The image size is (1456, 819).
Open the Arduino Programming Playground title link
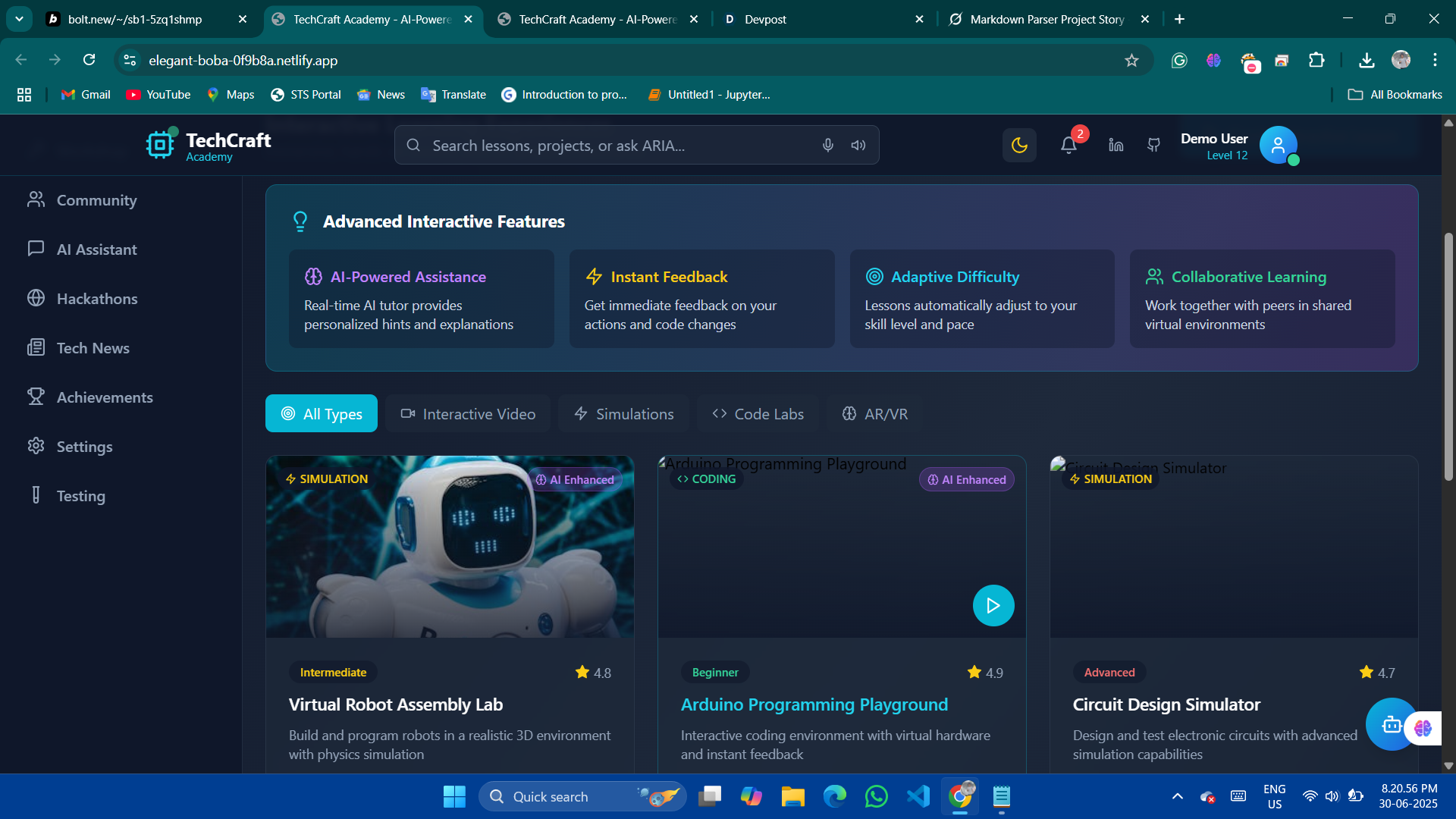tap(814, 704)
